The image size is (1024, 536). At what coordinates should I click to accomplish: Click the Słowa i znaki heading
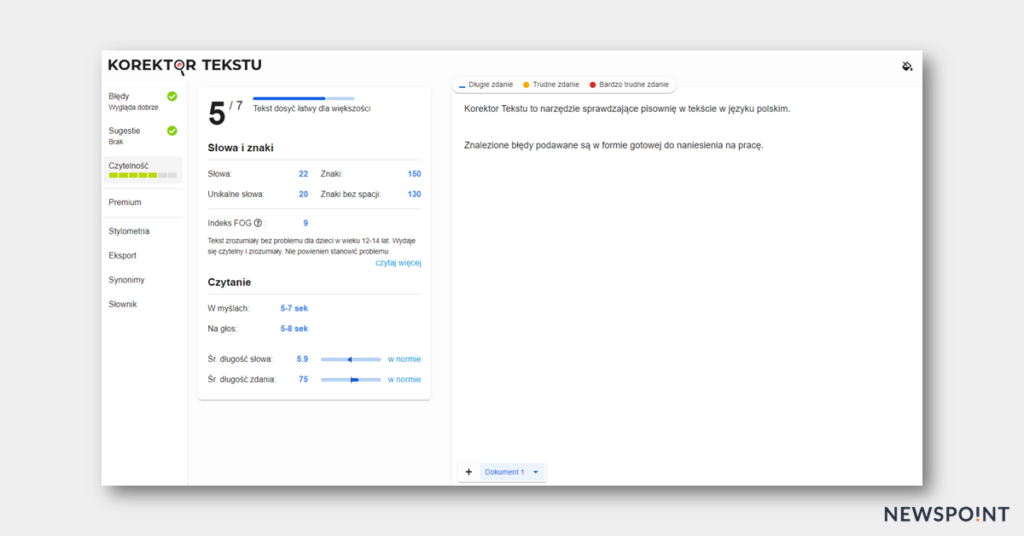tap(240, 148)
